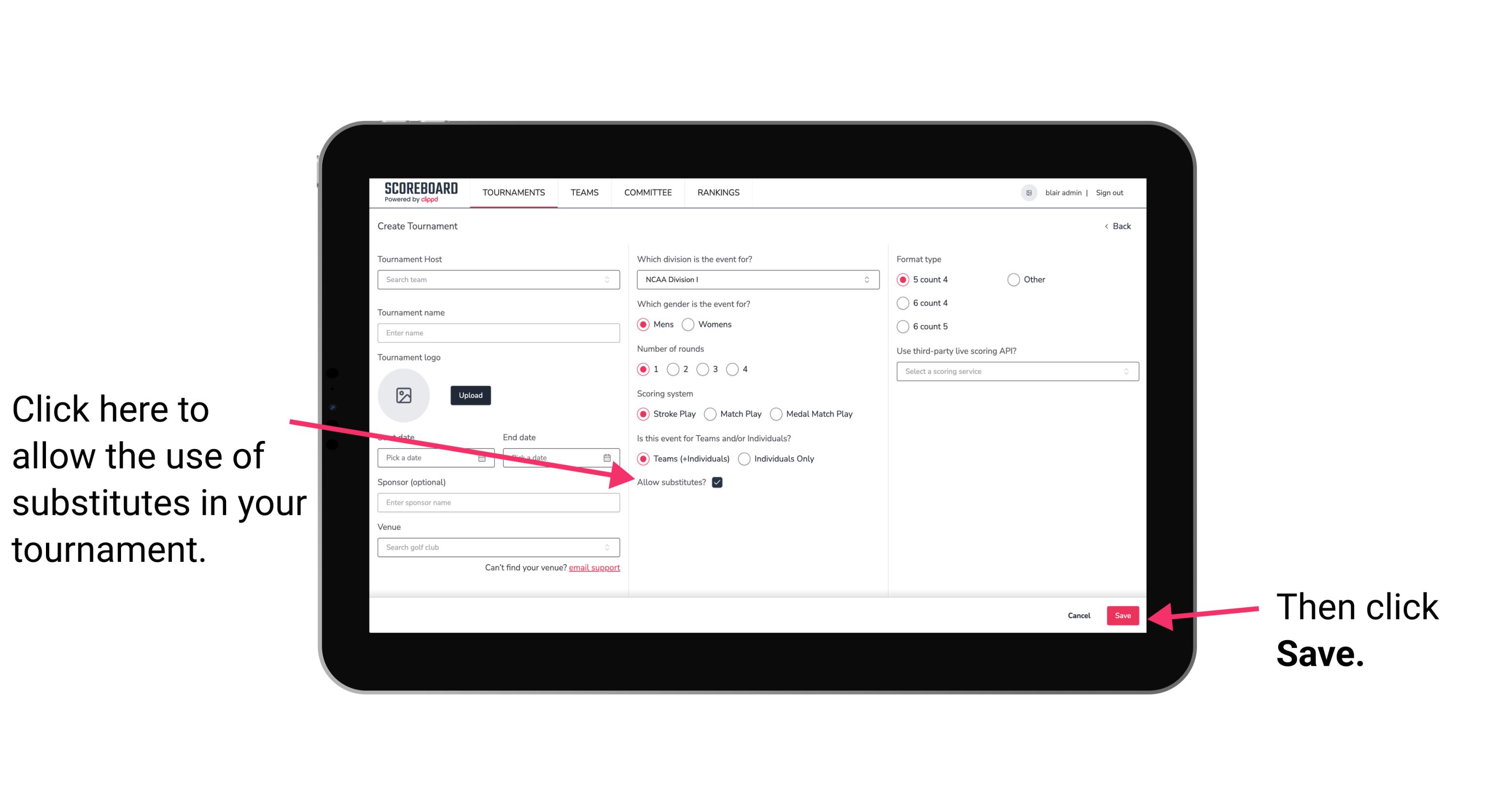Click the Save button
This screenshot has height=812, width=1510.
coord(1123,614)
